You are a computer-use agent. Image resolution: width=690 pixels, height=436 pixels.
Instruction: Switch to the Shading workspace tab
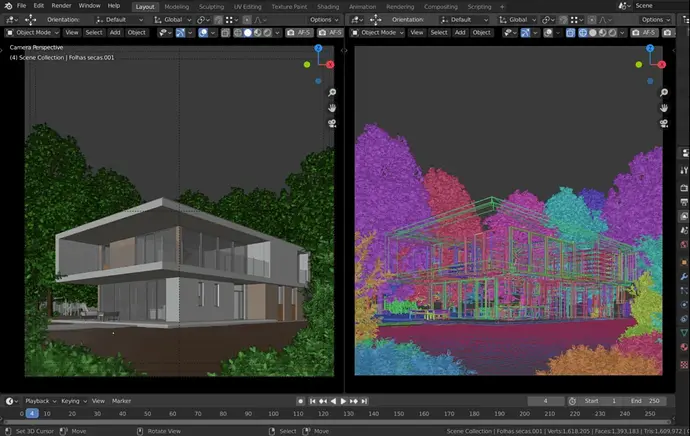point(328,7)
